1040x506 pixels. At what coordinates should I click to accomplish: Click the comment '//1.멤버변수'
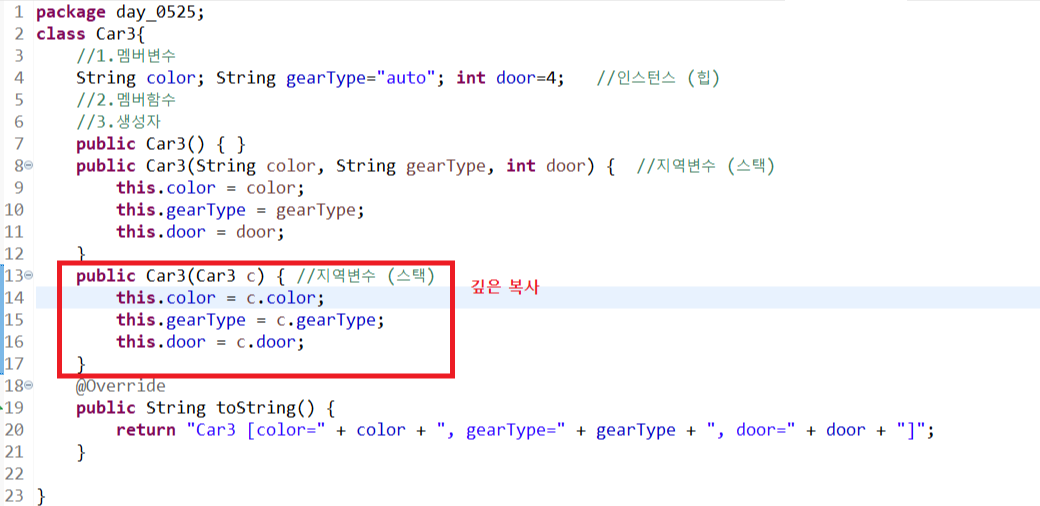point(125,56)
